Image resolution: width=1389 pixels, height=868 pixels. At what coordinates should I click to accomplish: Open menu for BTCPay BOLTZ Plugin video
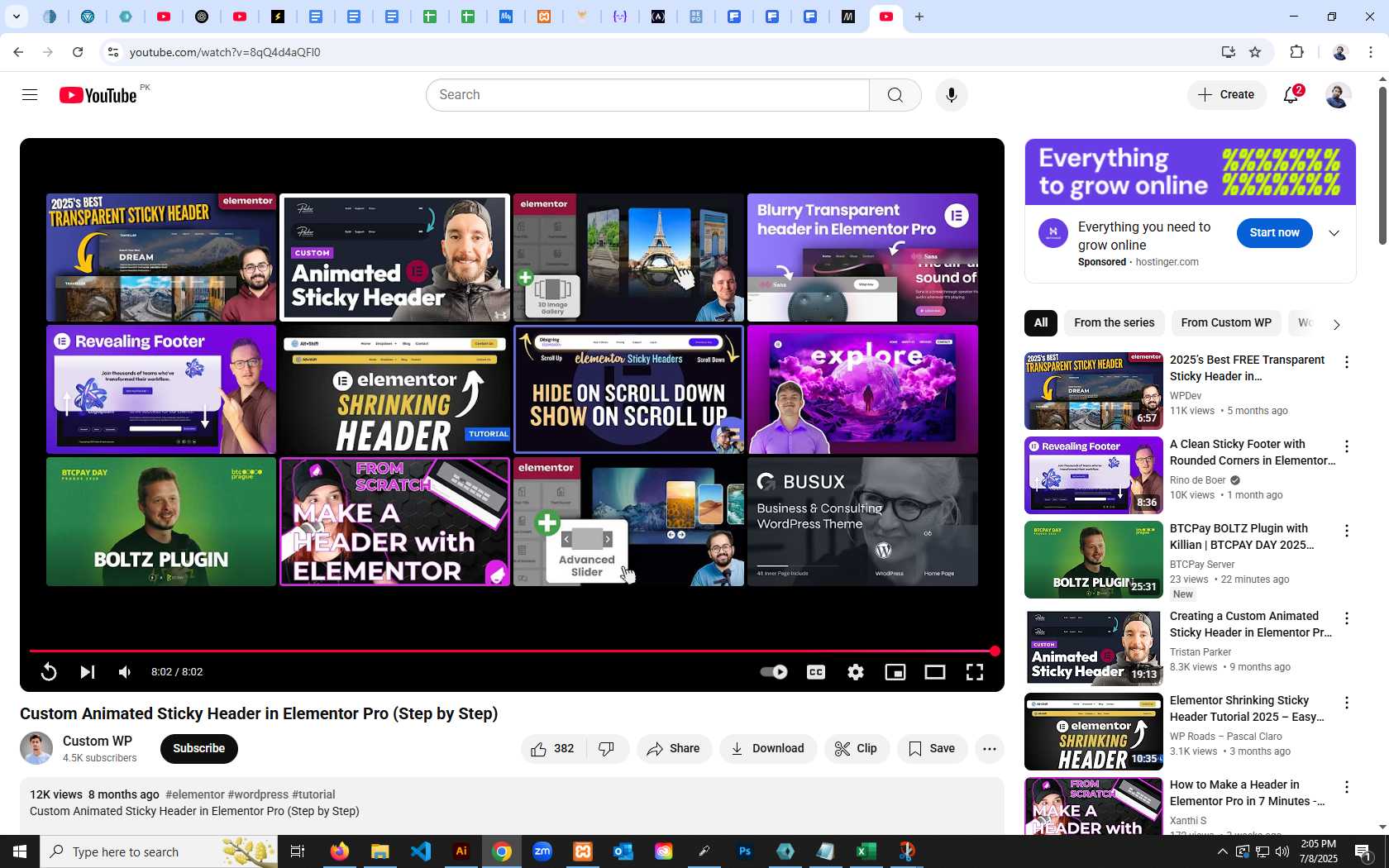tap(1347, 531)
